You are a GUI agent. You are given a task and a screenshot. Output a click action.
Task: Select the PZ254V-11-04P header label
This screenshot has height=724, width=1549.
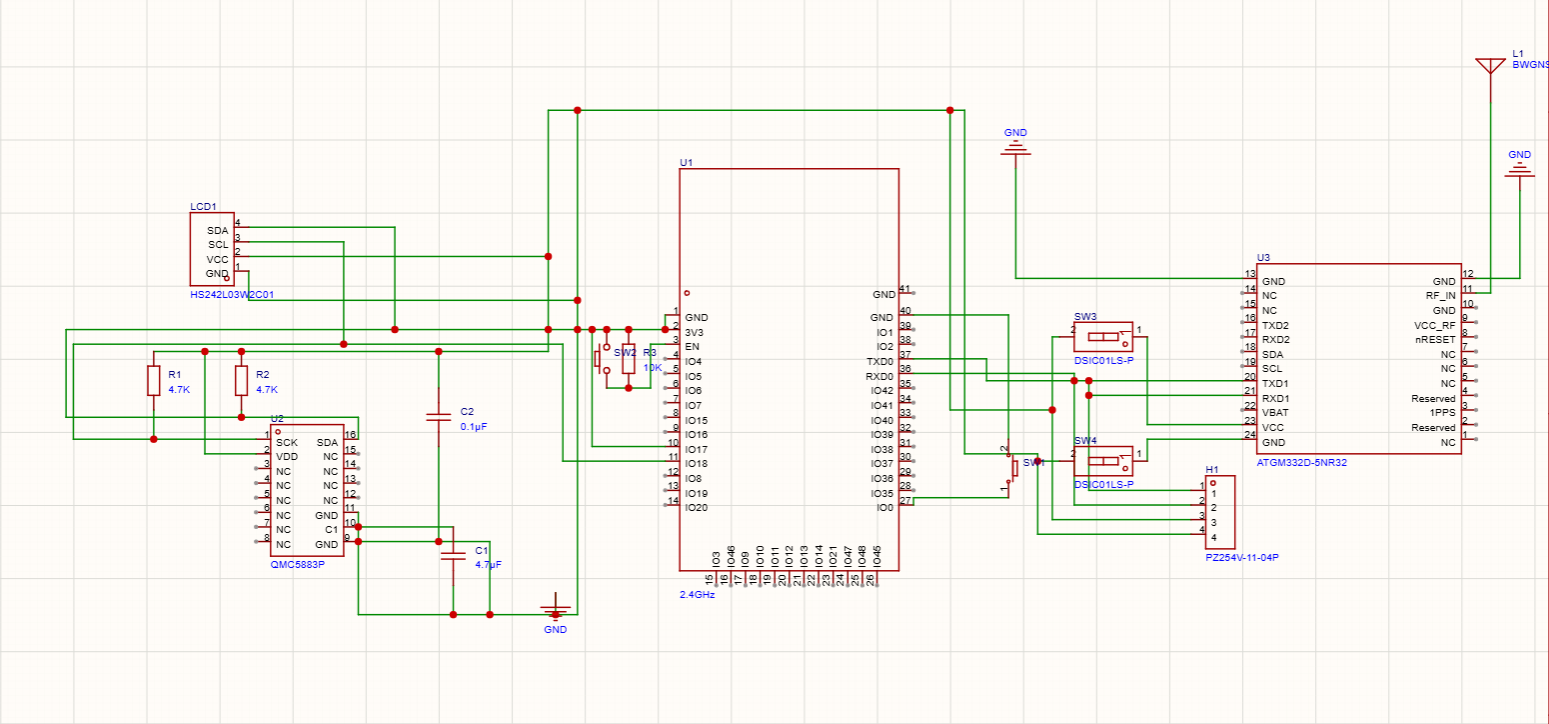(1242, 557)
